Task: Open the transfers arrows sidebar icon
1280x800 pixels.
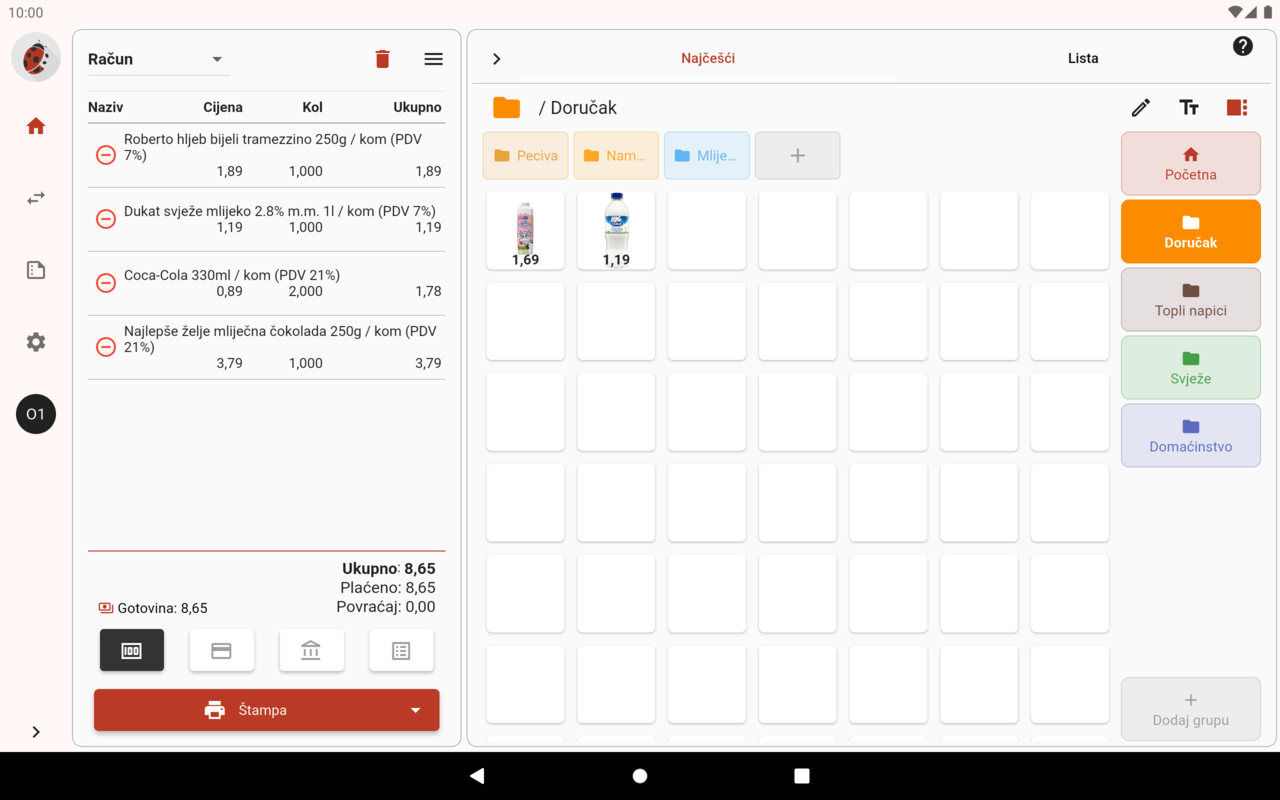Action: 36,198
